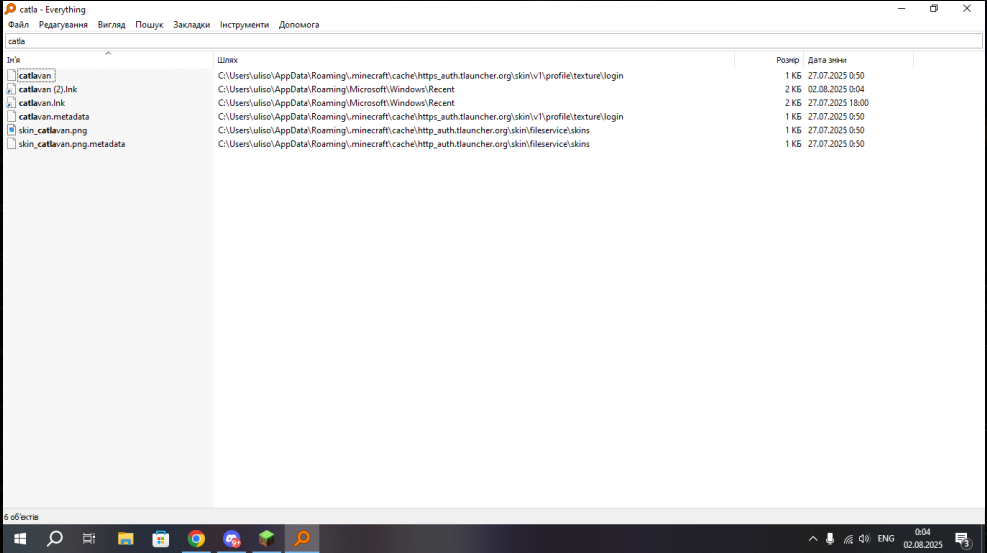The width and height of the screenshot is (987, 553).
Task: Sort results by Дата зміни column header
Action: [x=859, y=60]
